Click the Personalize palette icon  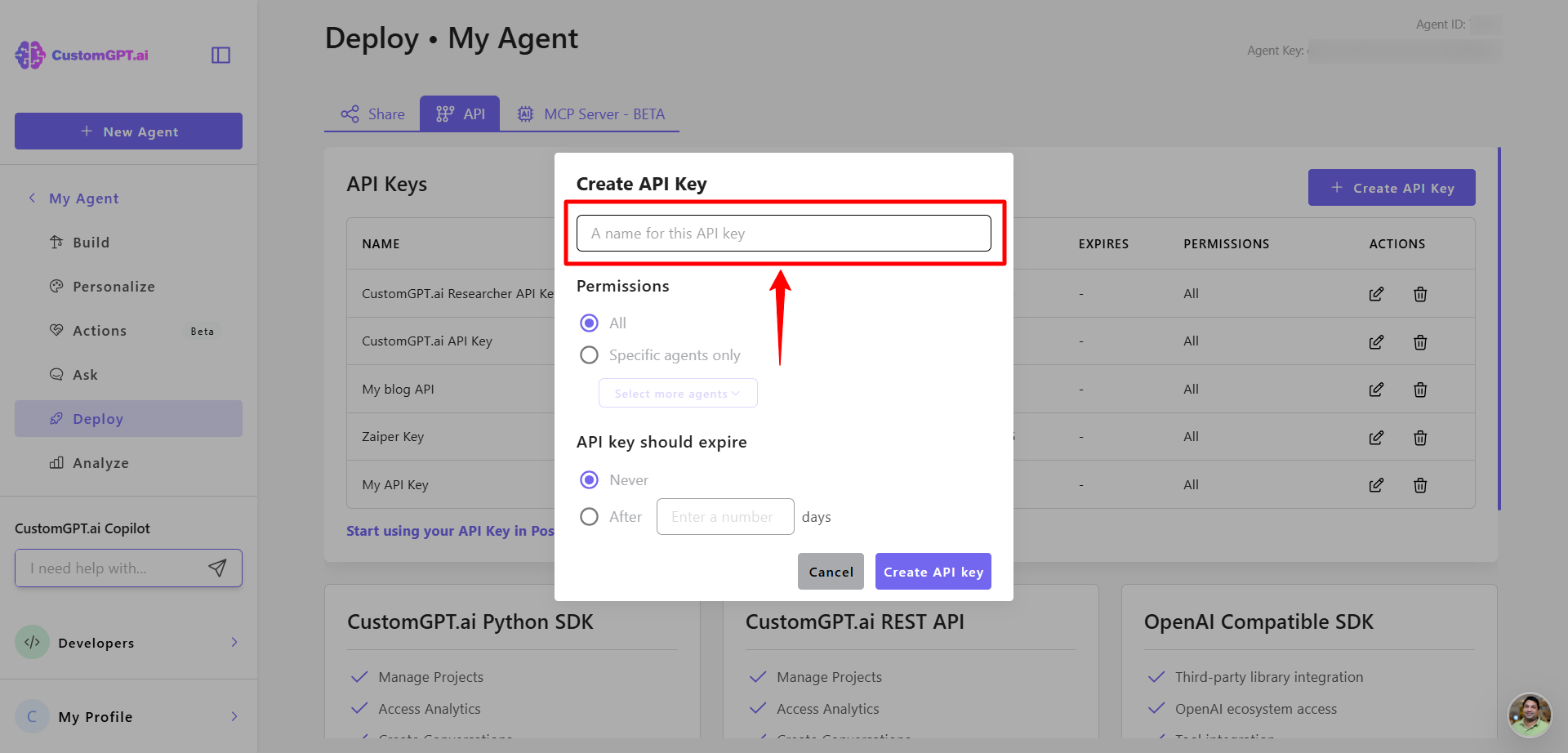[56, 286]
